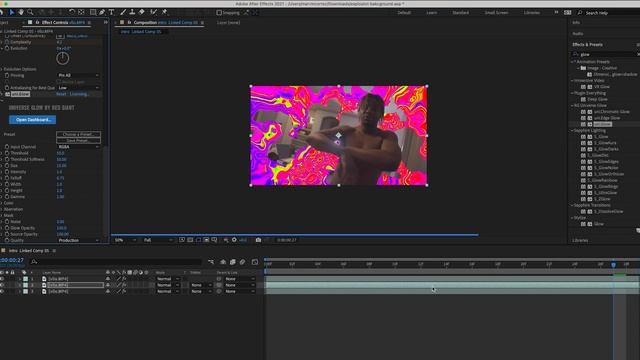Click the Pan Behind anchor point tool
This screenshot has width=640, height=360.
point(81,13)
